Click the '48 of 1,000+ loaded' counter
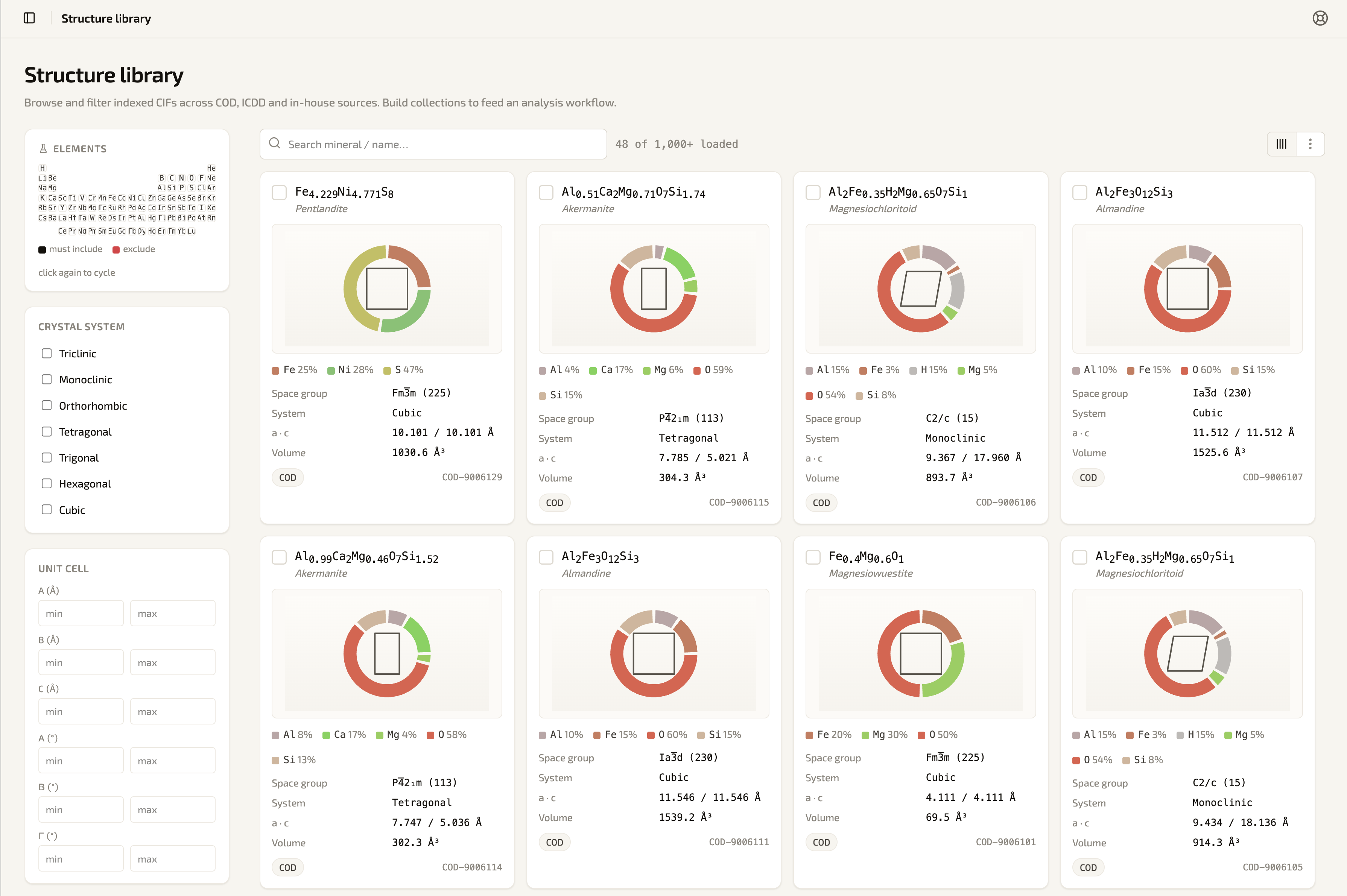The width and height of the screenshot is (1347, 896). (x=677, y=144)
